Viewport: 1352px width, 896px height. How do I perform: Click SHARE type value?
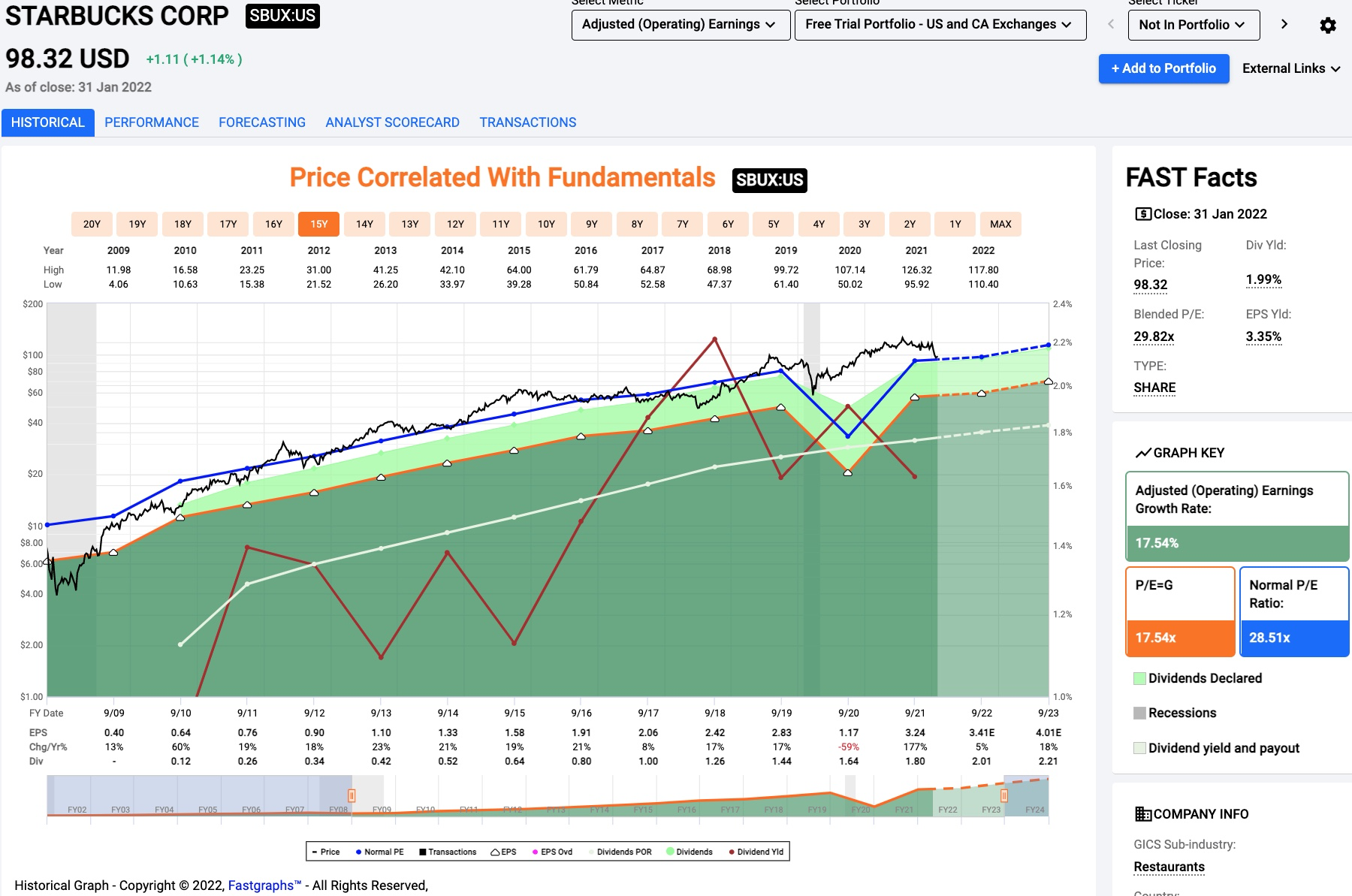tap(1154, 388)
